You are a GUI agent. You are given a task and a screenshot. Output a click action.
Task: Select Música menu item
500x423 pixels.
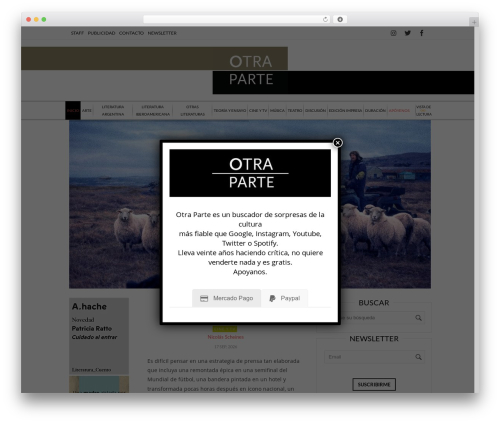tap(277, 110)
